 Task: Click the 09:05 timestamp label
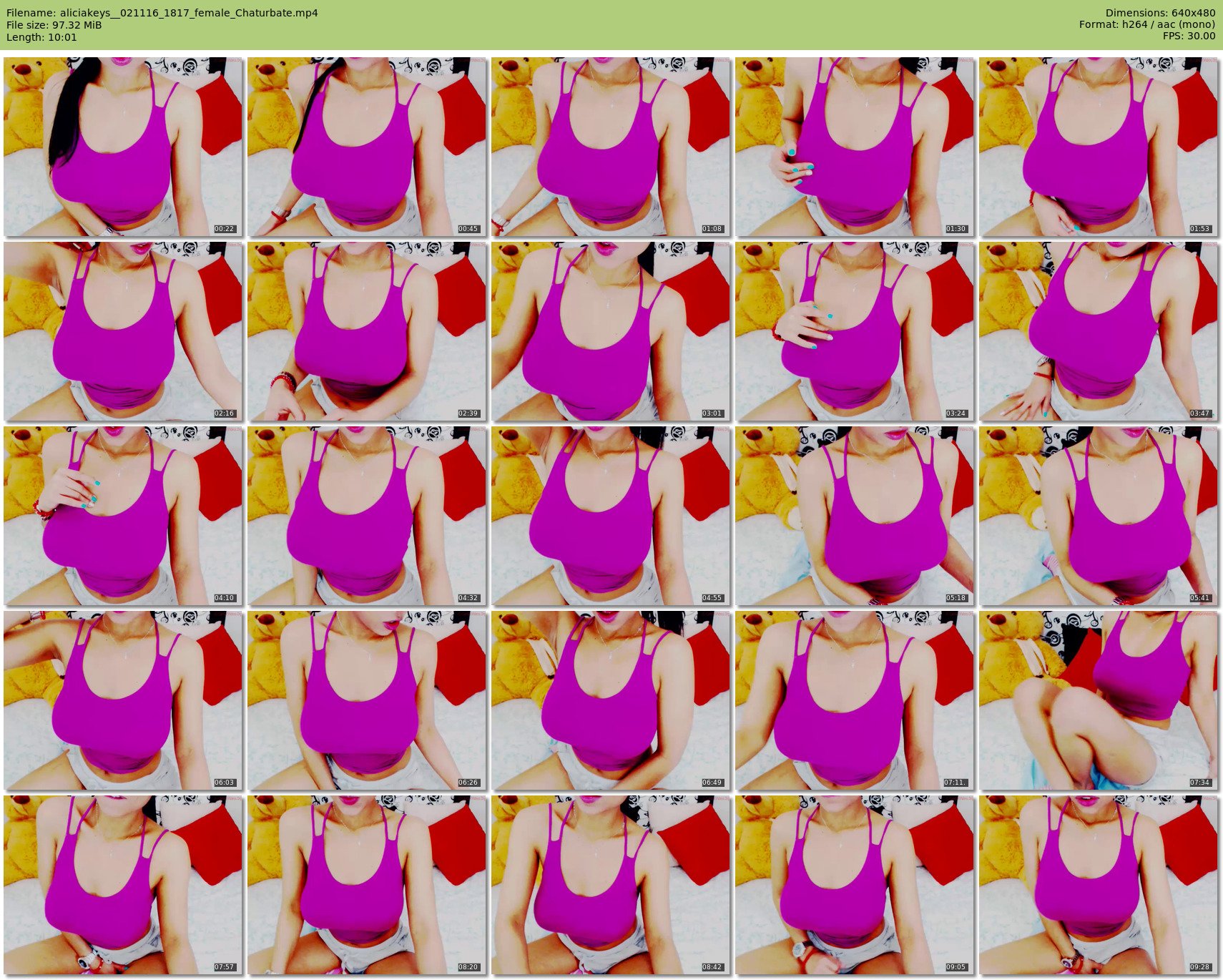coord(956,967)
